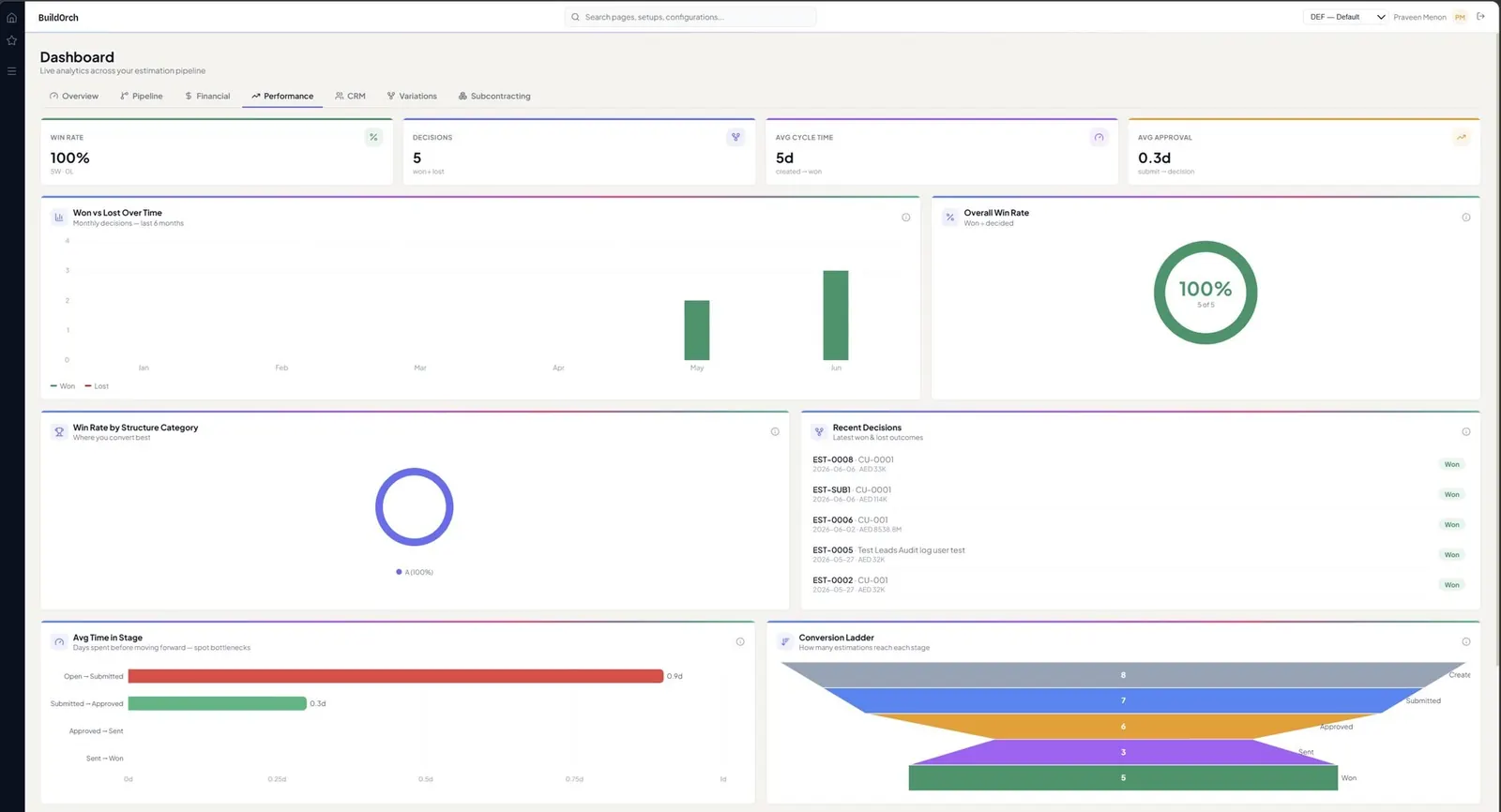The image size is (1501, 812).
Task: Show info for Win Rate by Structure Category
Action: 775,432
